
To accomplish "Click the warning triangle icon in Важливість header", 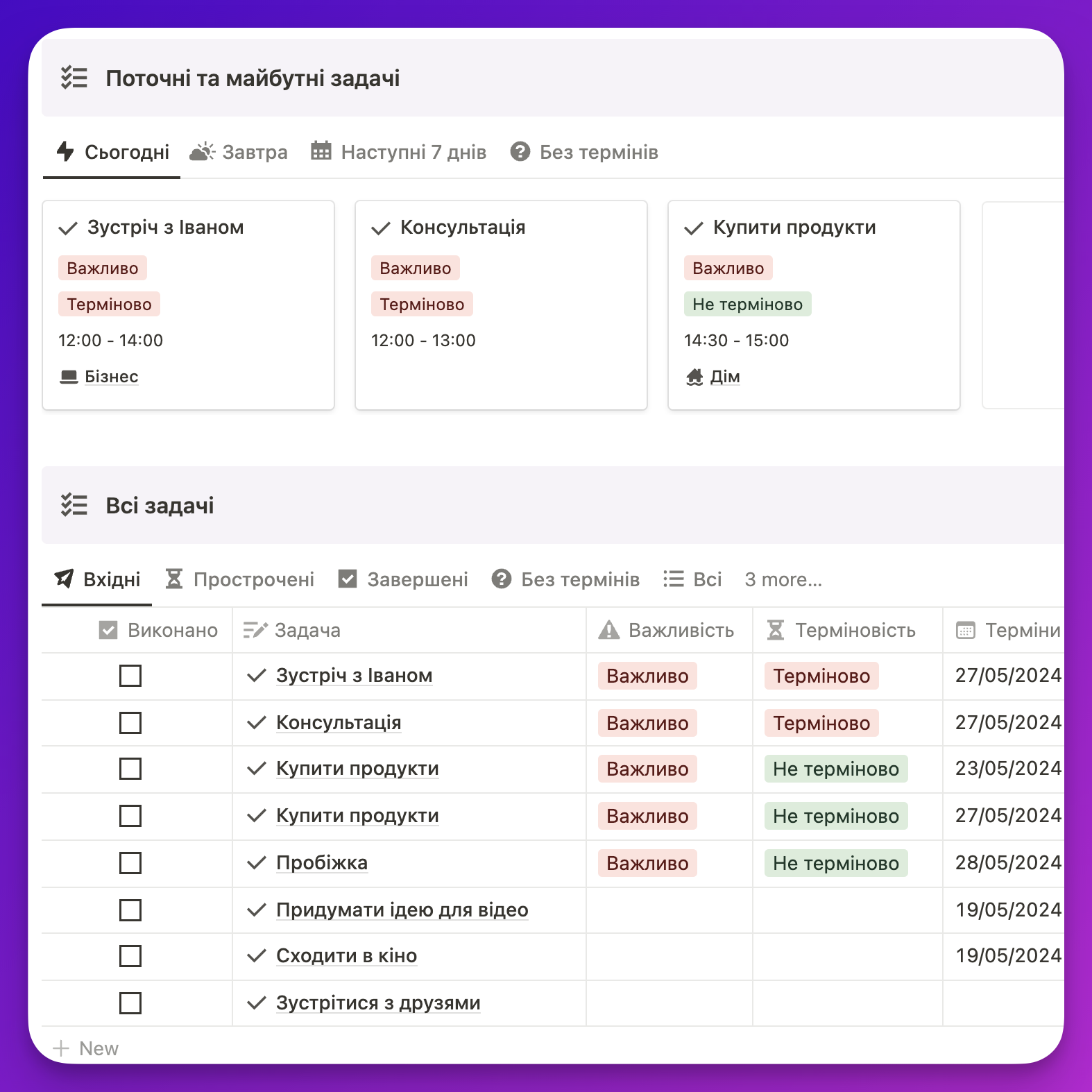I will [609, 630].
